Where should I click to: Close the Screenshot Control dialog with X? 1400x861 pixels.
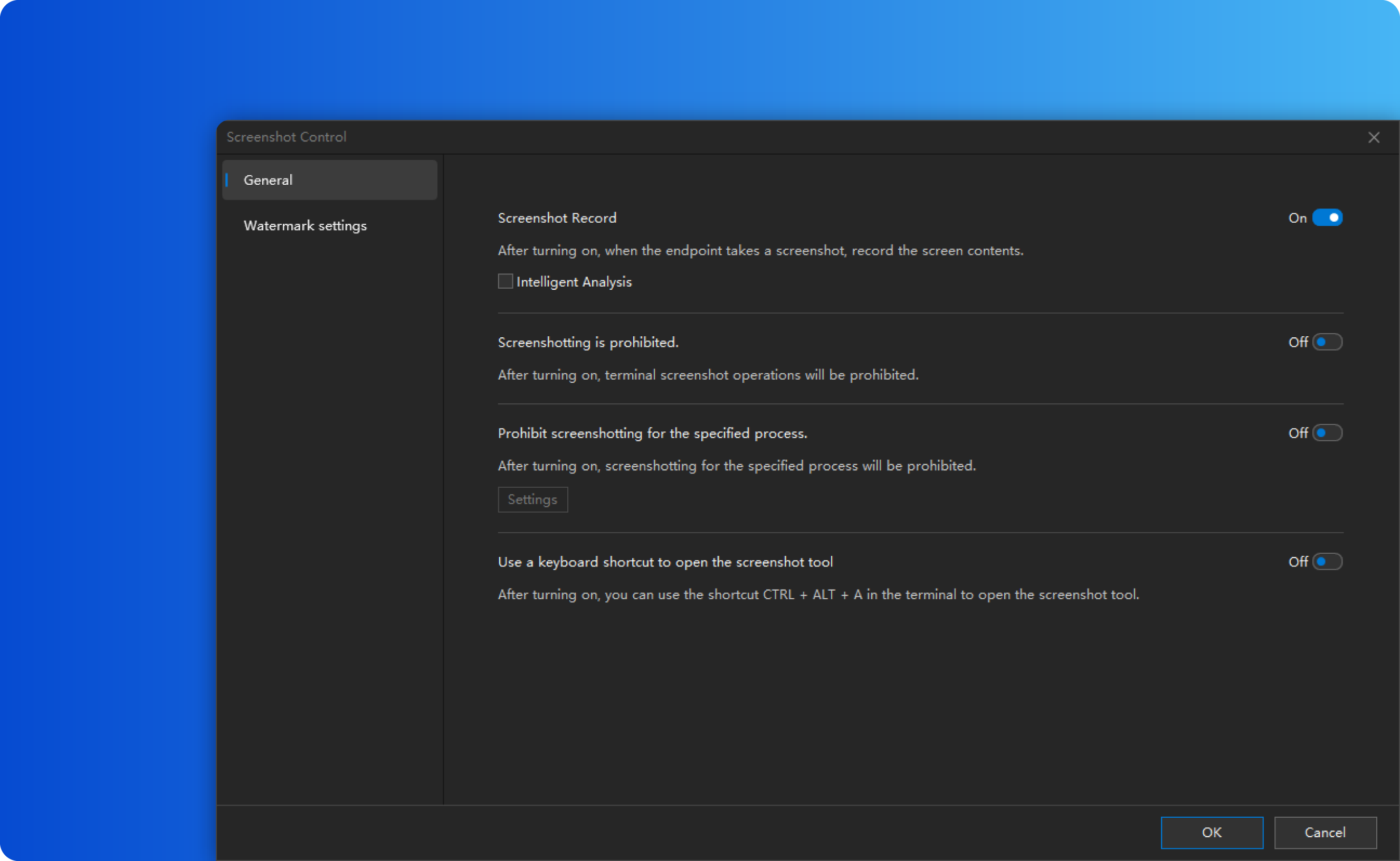tap(1373, 137)
